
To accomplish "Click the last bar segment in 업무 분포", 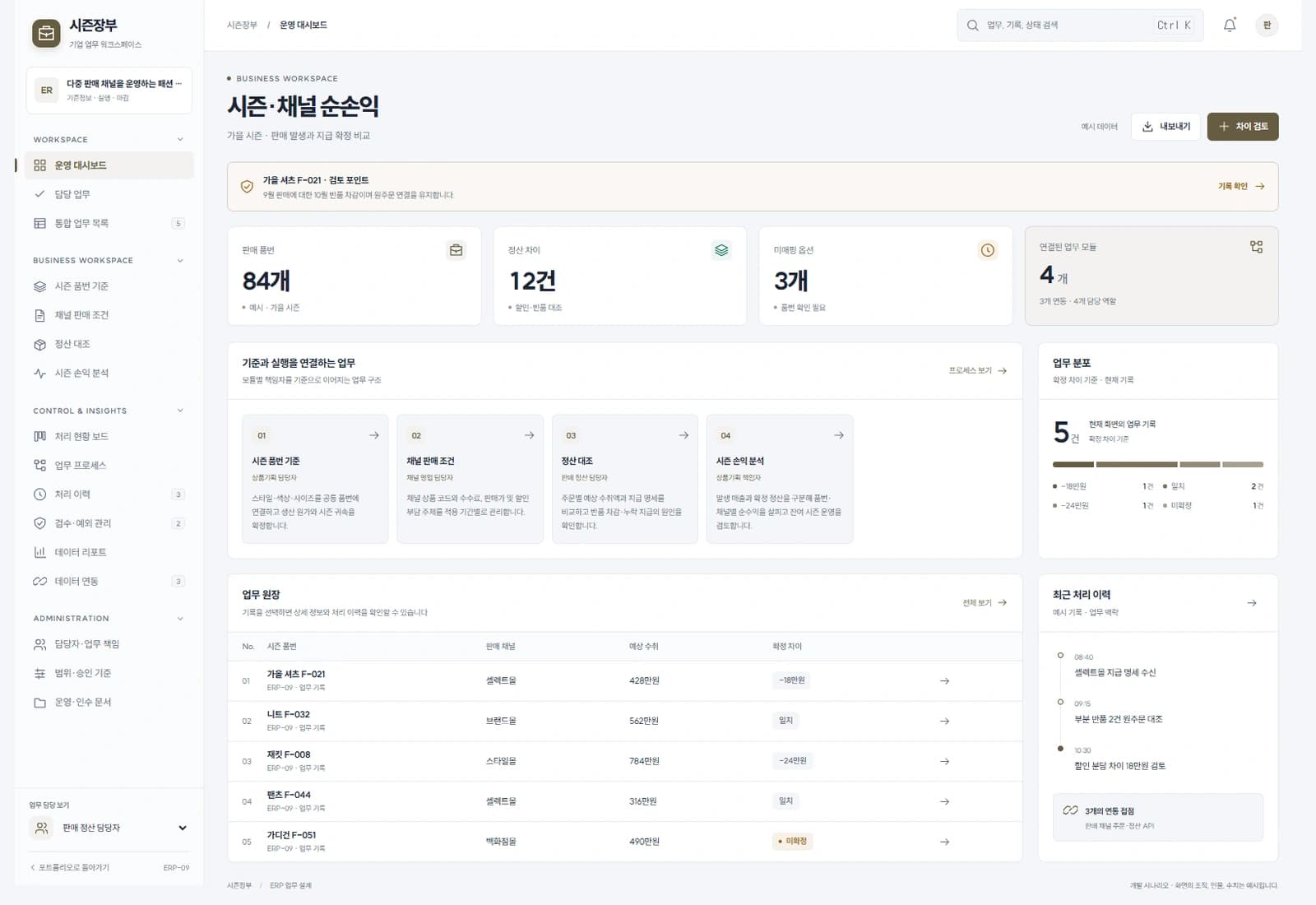I will (1242, 465).
